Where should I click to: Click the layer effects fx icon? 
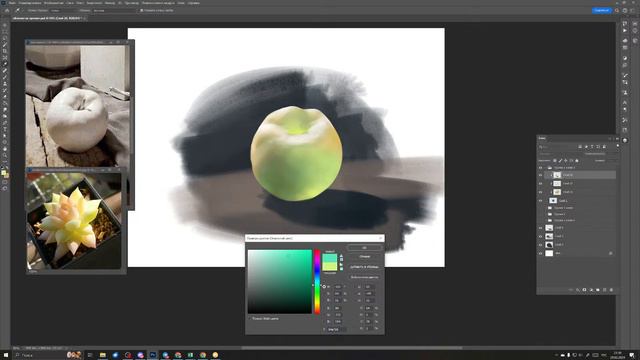tap(578, 290)
